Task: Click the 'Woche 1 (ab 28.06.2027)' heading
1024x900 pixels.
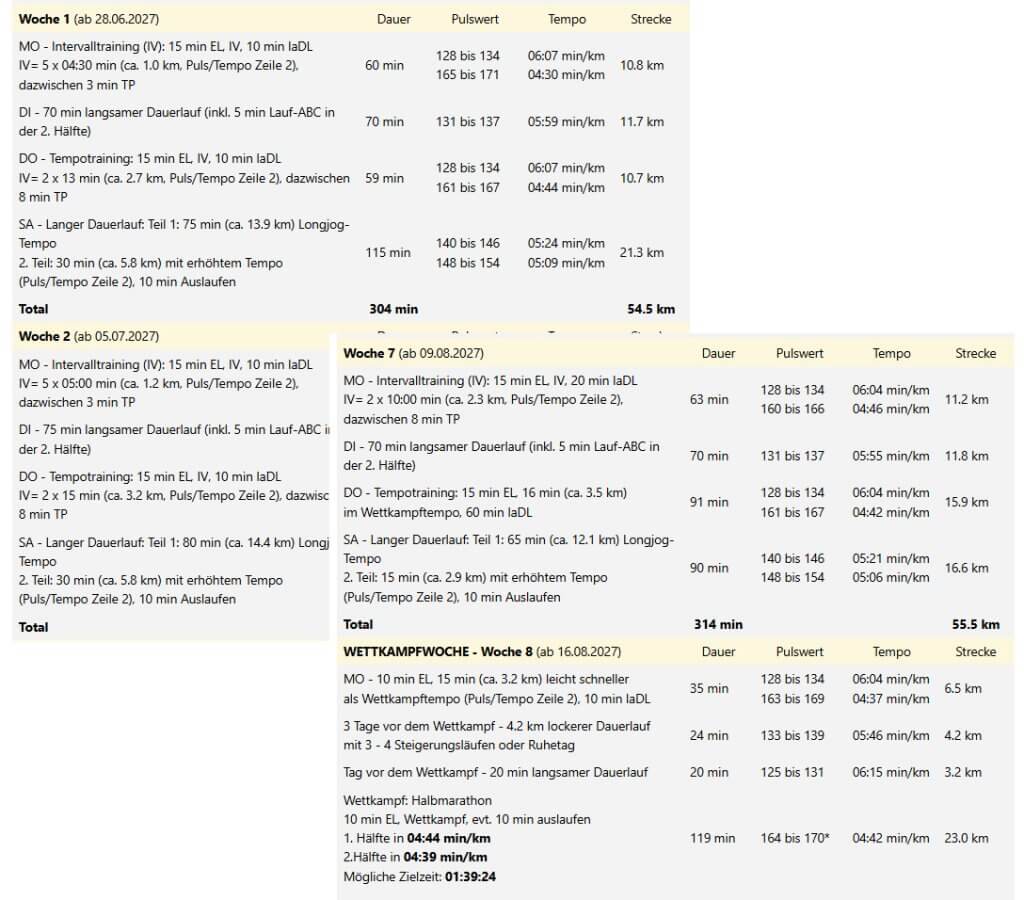Action: (89, 19)
